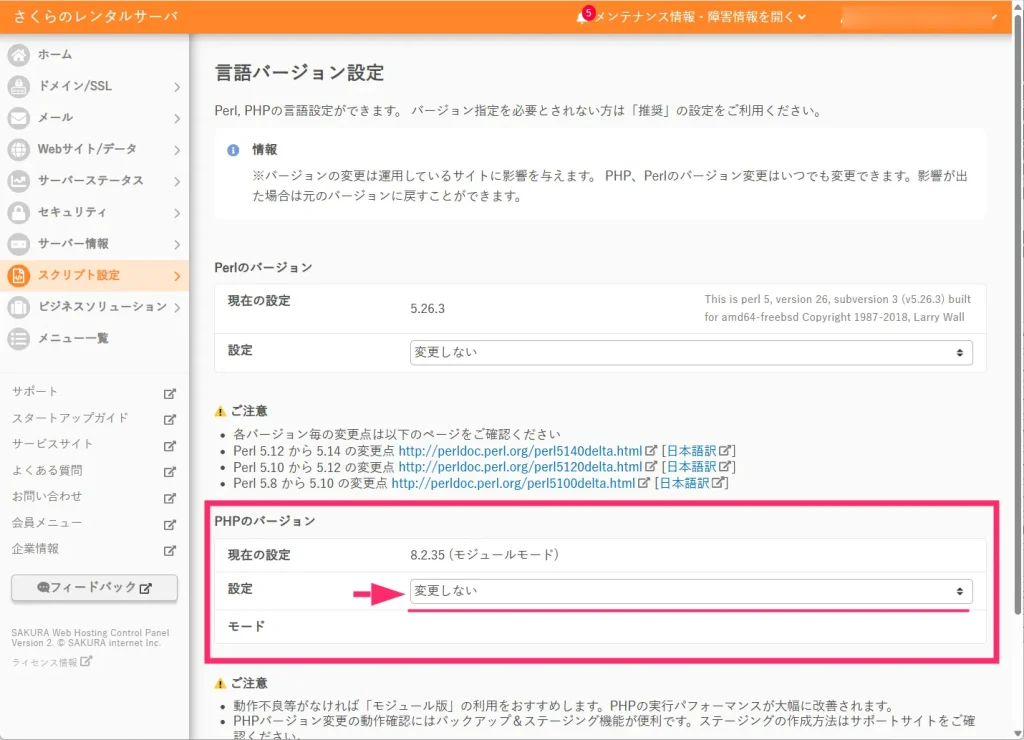Click the Web site/data globe icon
The height and width of the screenshot is (740, 1024).
(18, 149)
